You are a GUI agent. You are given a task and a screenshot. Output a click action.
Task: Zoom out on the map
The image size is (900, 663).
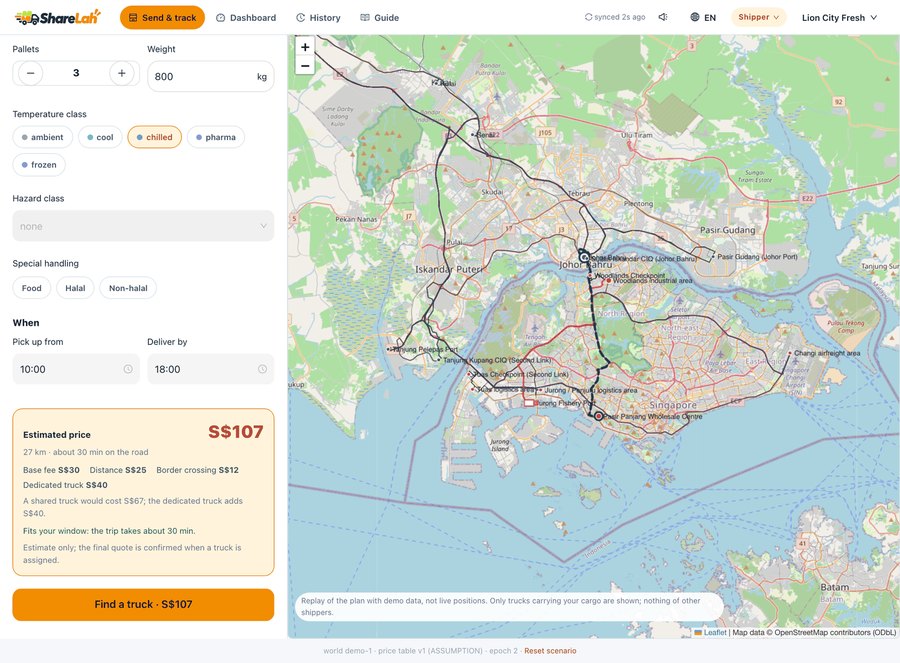click(x=305, y=65)
